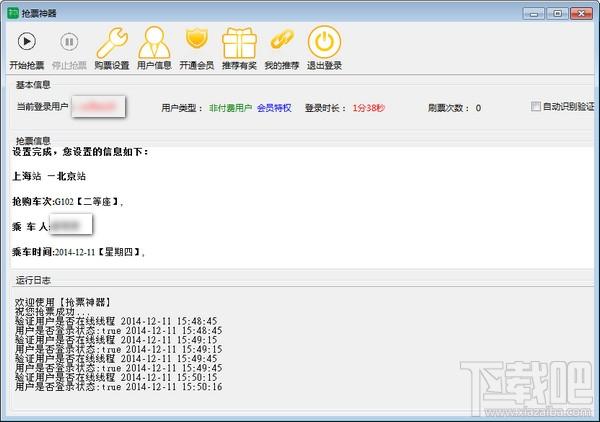The width and height of the screenshot is (600, 422).
Task: Enable the 自动识别验证 checkbox
Action: (x=536, y=106)
